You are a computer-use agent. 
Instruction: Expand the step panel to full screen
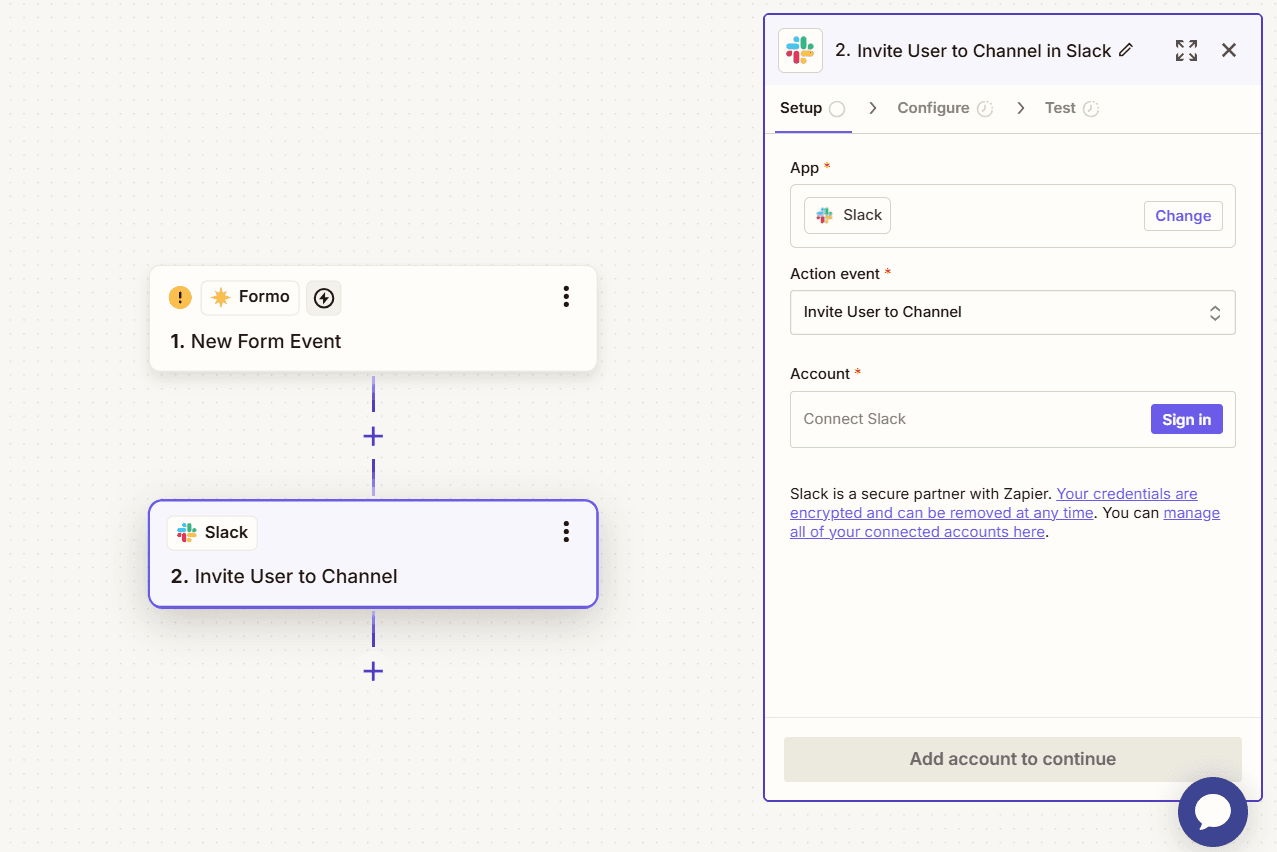tap(1186, 50)
